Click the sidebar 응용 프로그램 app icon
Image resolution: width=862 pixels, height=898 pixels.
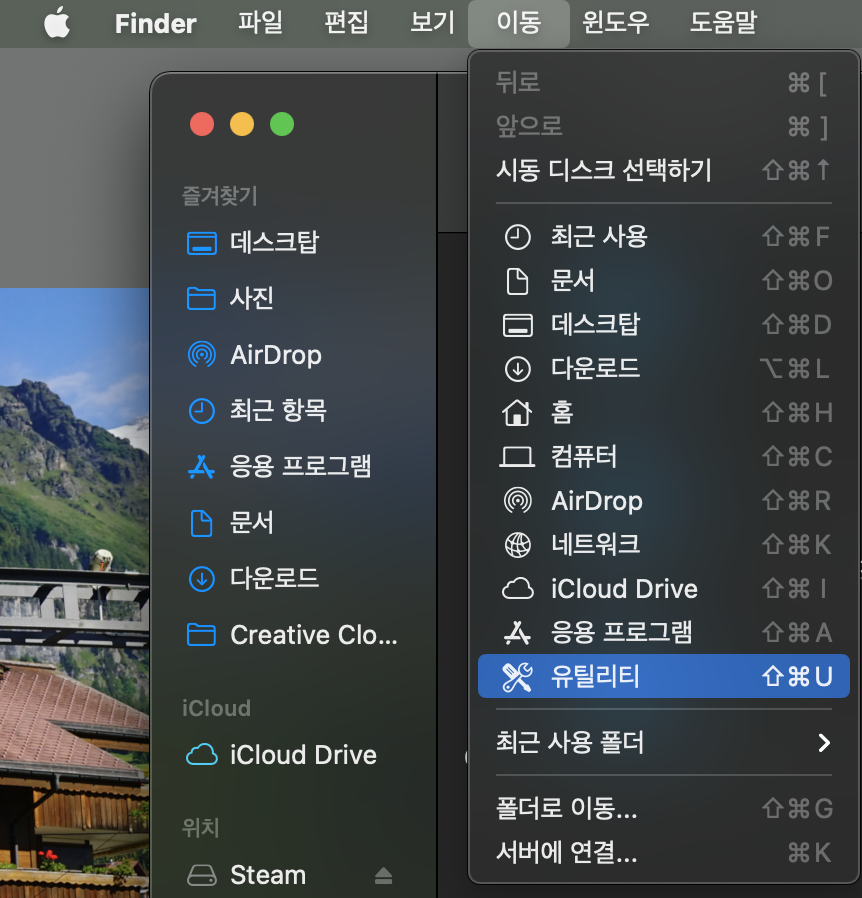pos(202,467)
